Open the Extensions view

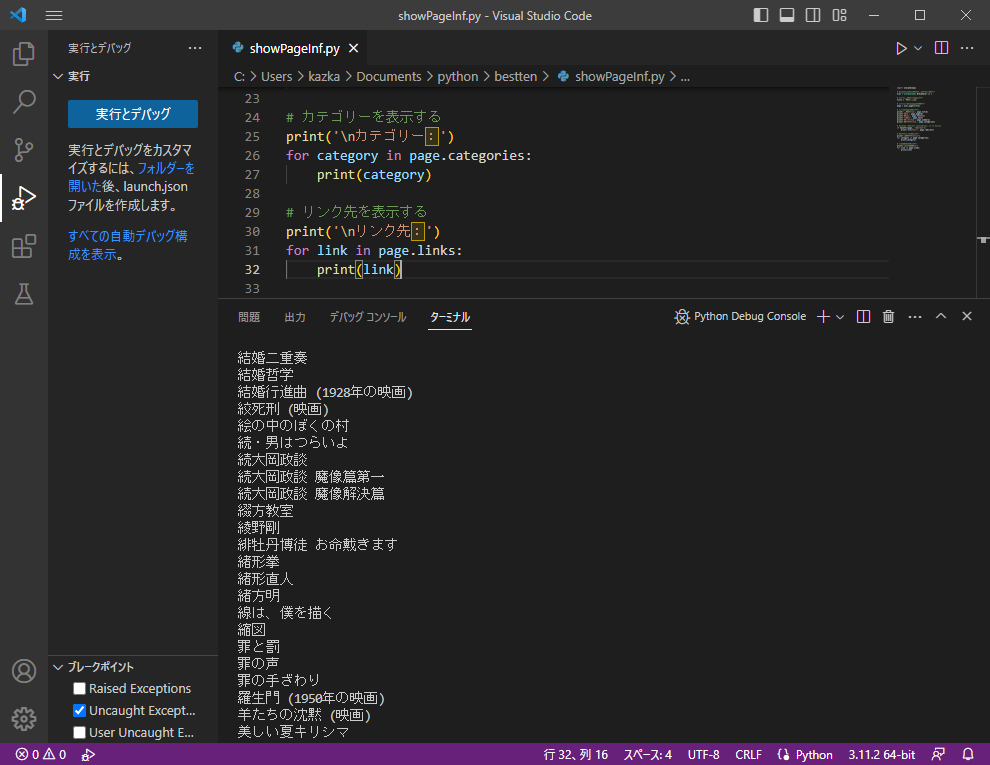[x=24, y=246]
